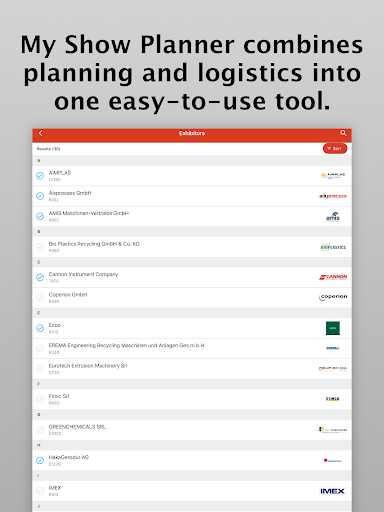
Task: Tap the IMEX logo
Action: [332, 491]
